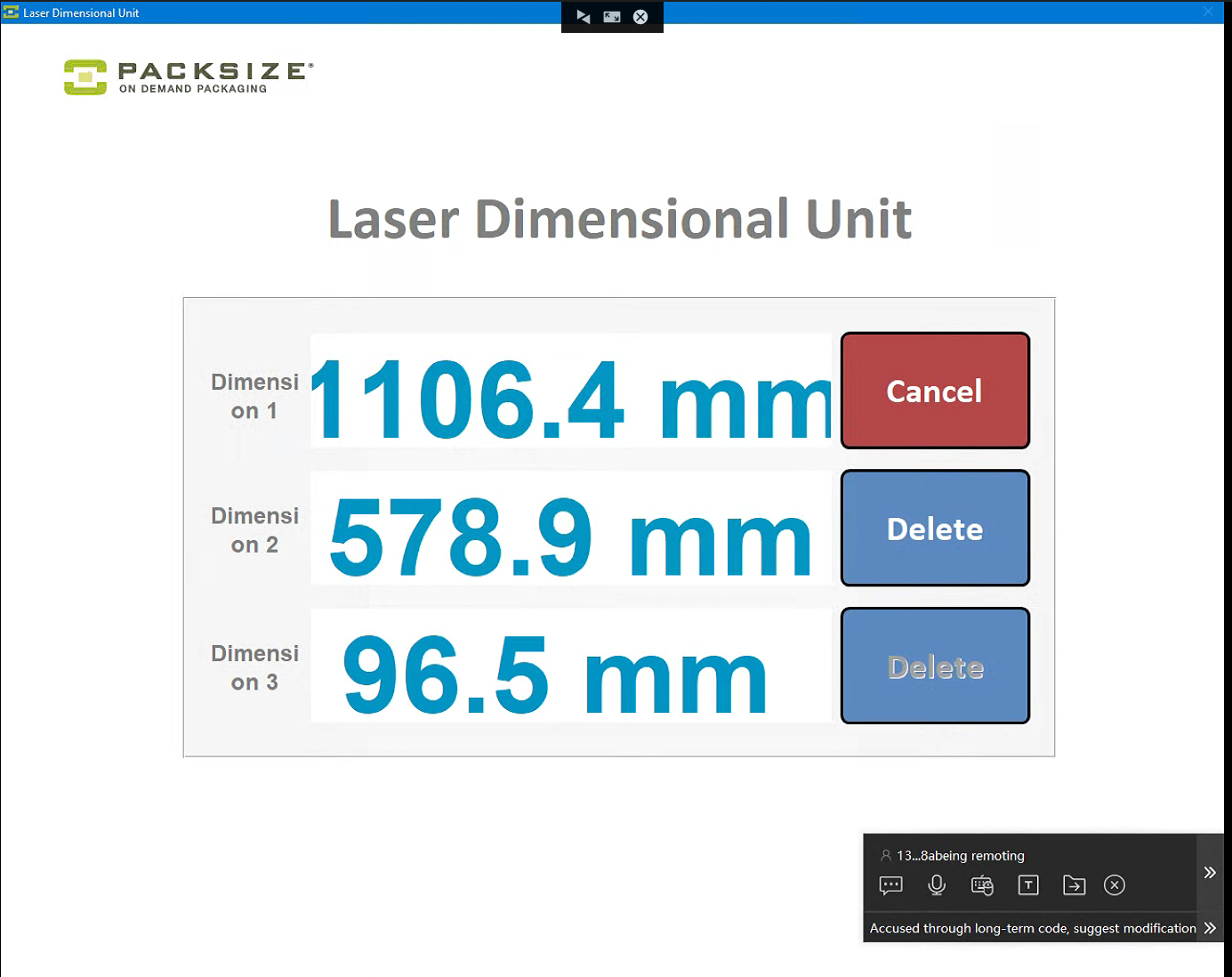Collapse remote panel with upper double chevron
Viewport: 1232px width, 977px height.
(x=1210, y=872)
